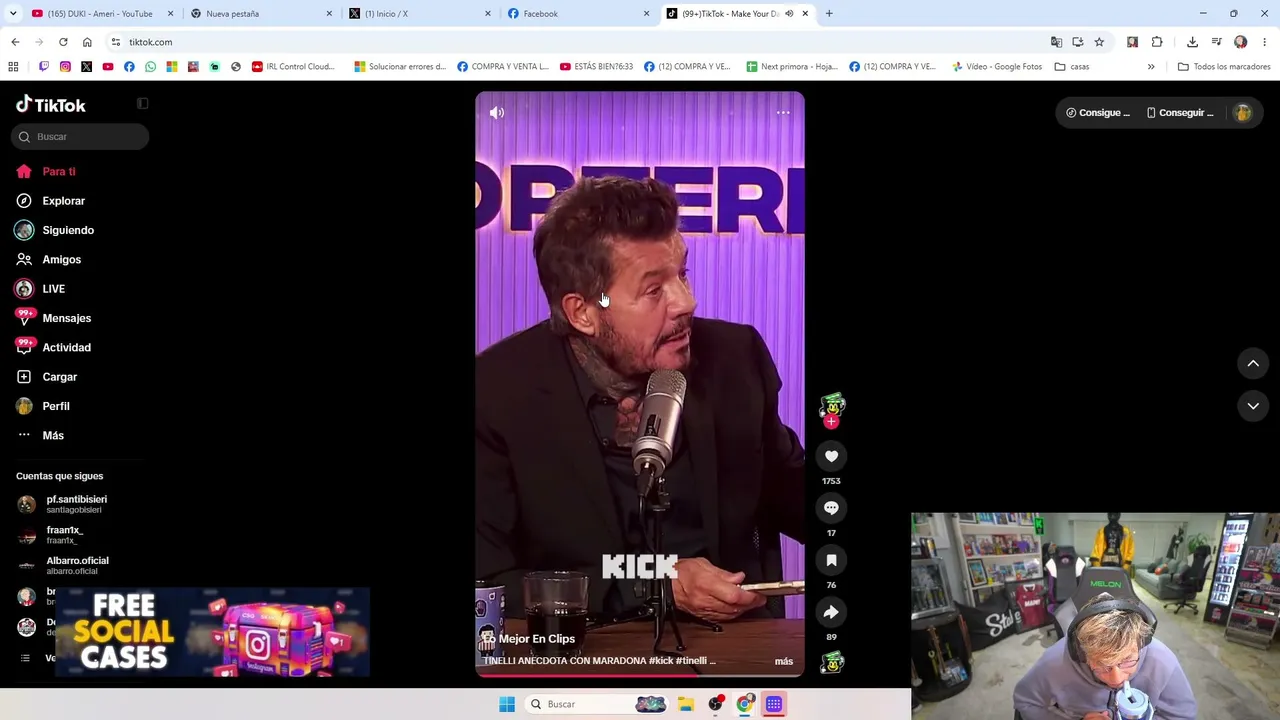Open the browser downloads

point(1192,42)
